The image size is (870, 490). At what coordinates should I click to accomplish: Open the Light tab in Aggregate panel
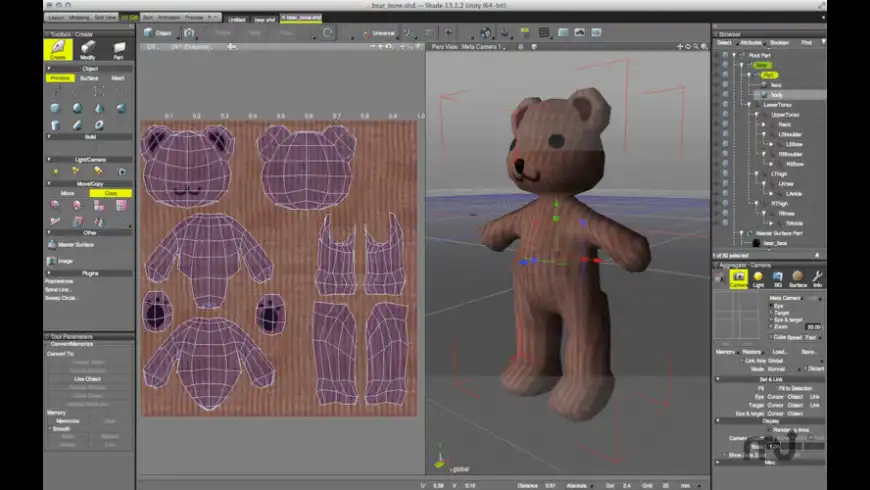758,278
